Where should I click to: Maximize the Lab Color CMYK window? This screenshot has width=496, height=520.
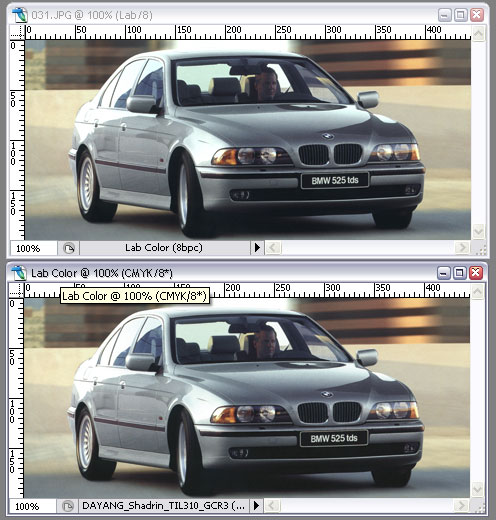tap(460, 273)
